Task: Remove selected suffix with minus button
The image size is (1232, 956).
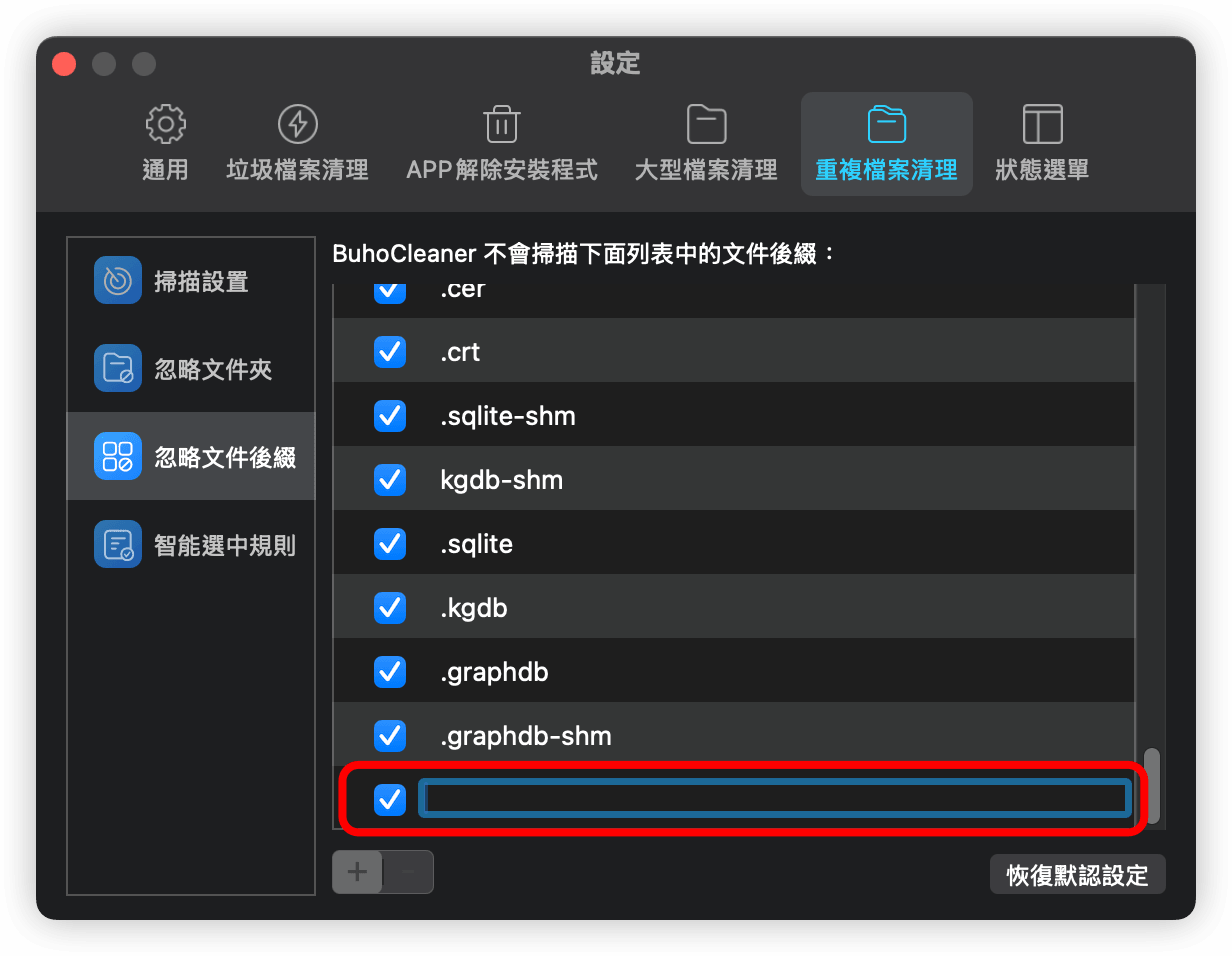Action: (x=408, y=872)
